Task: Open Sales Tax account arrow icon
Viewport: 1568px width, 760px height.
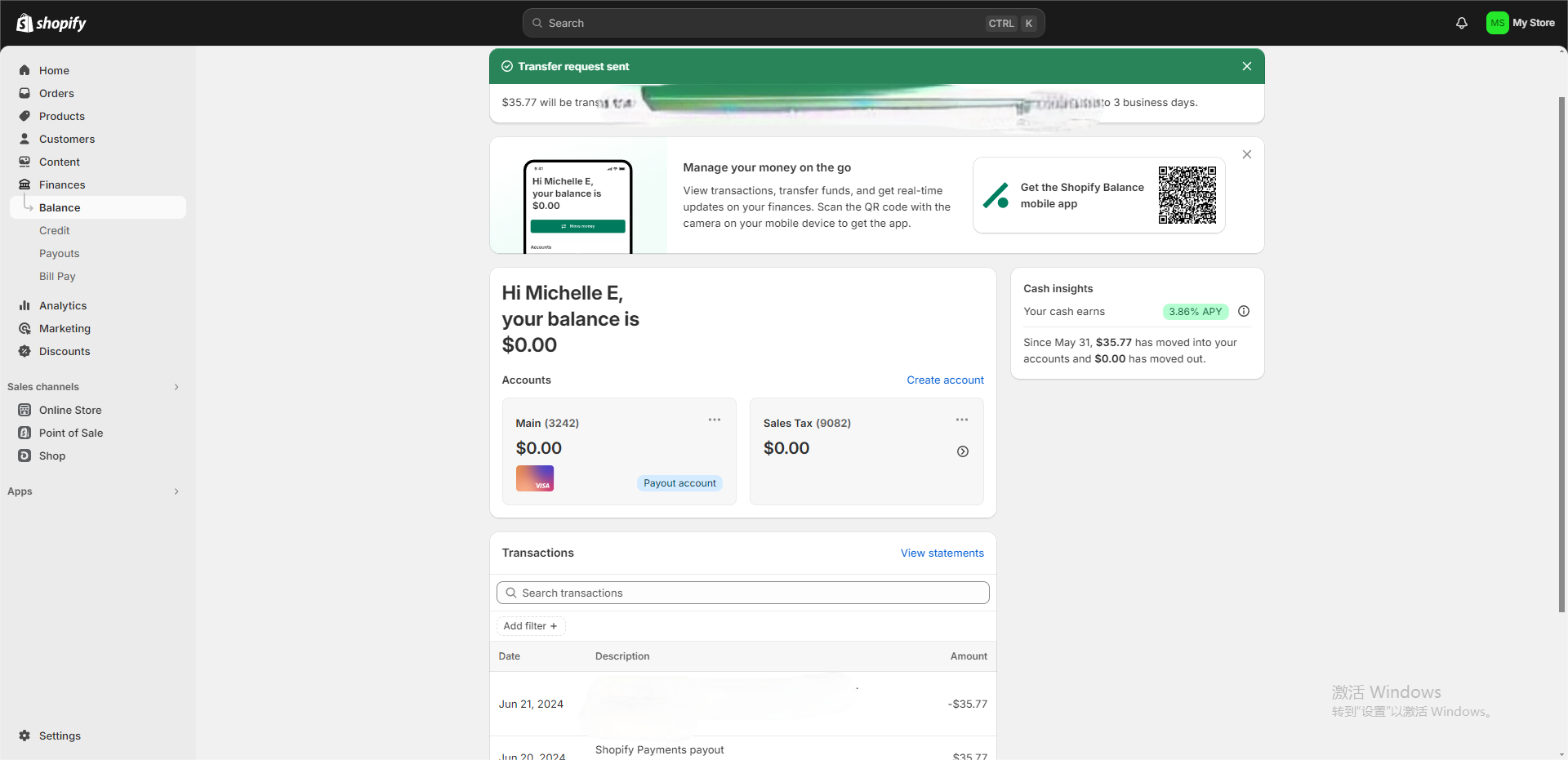Action: [963, 451]
